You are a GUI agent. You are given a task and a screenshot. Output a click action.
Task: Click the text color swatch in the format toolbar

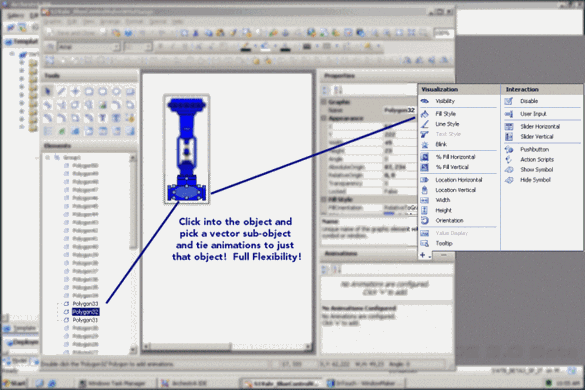[285, 47]
